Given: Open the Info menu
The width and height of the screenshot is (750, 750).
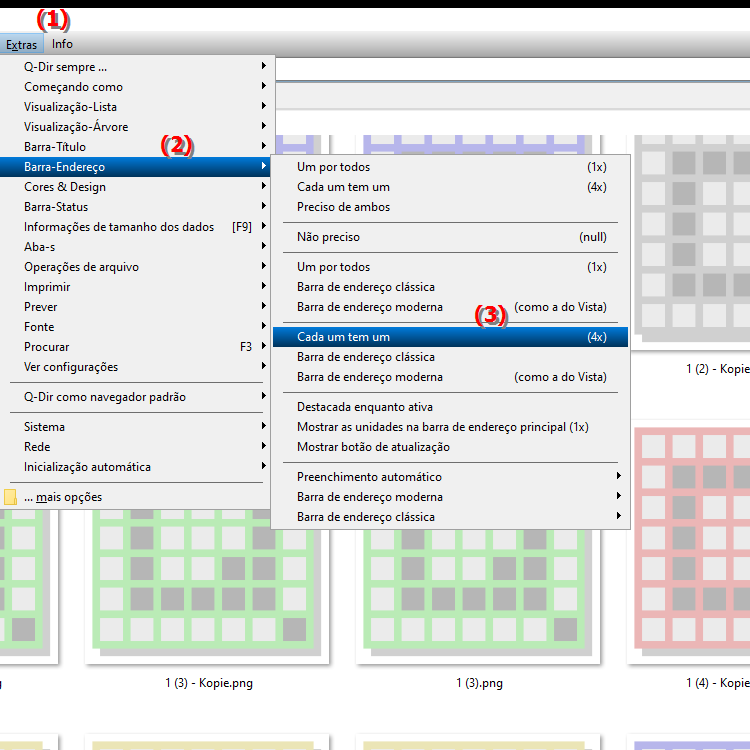Looking at the screenshot, I should click(62, 44).
